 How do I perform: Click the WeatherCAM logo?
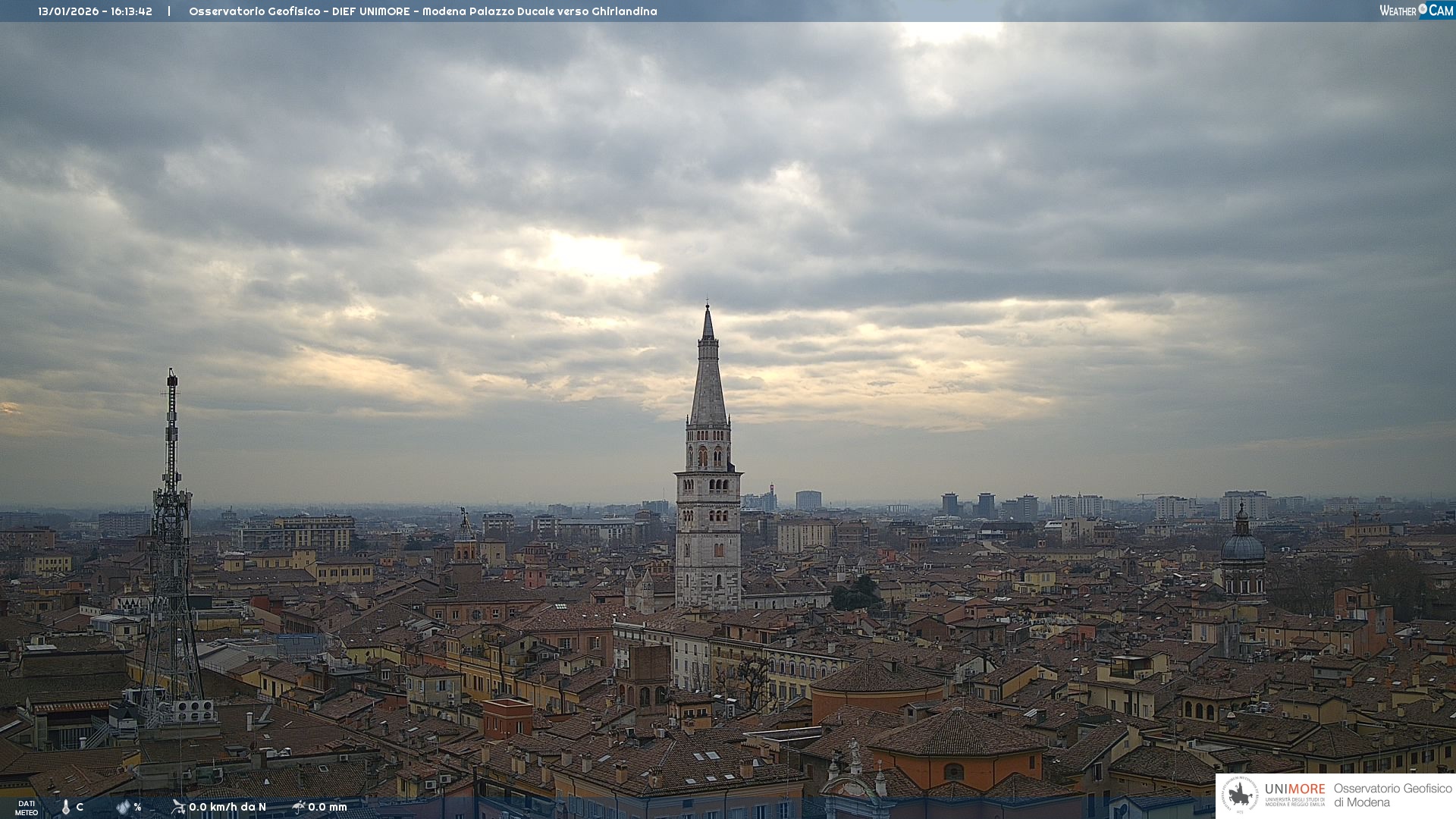tap(1415, 11)
